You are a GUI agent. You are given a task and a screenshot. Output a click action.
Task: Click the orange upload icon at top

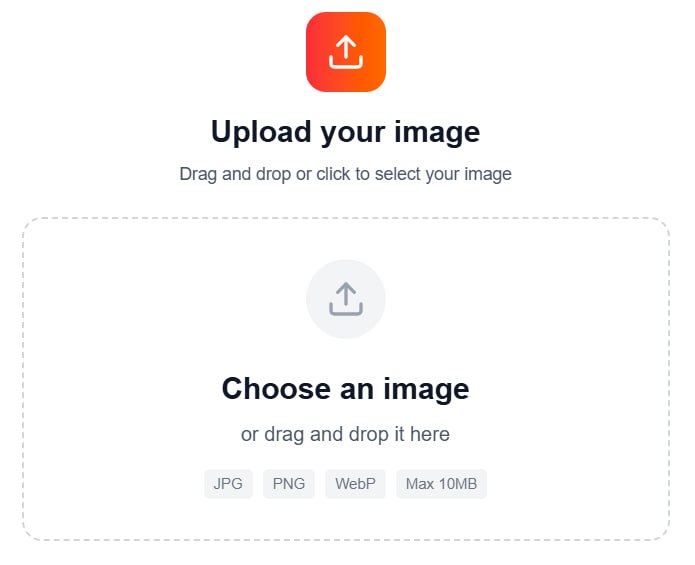coord(346,52)
